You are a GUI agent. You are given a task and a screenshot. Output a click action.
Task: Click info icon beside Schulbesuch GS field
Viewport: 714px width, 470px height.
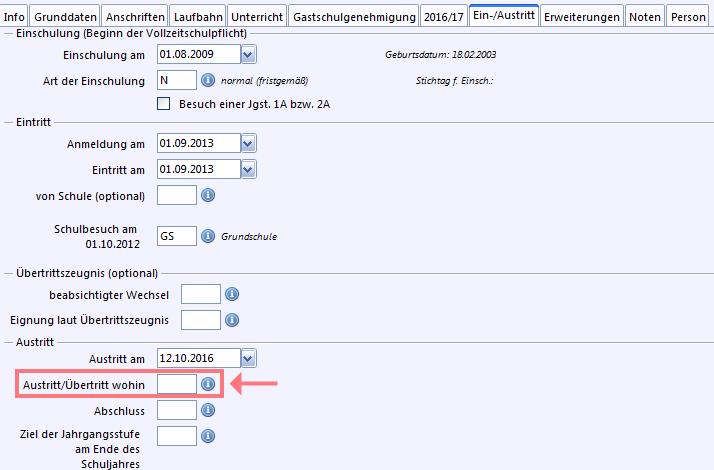tap(208, 236)
